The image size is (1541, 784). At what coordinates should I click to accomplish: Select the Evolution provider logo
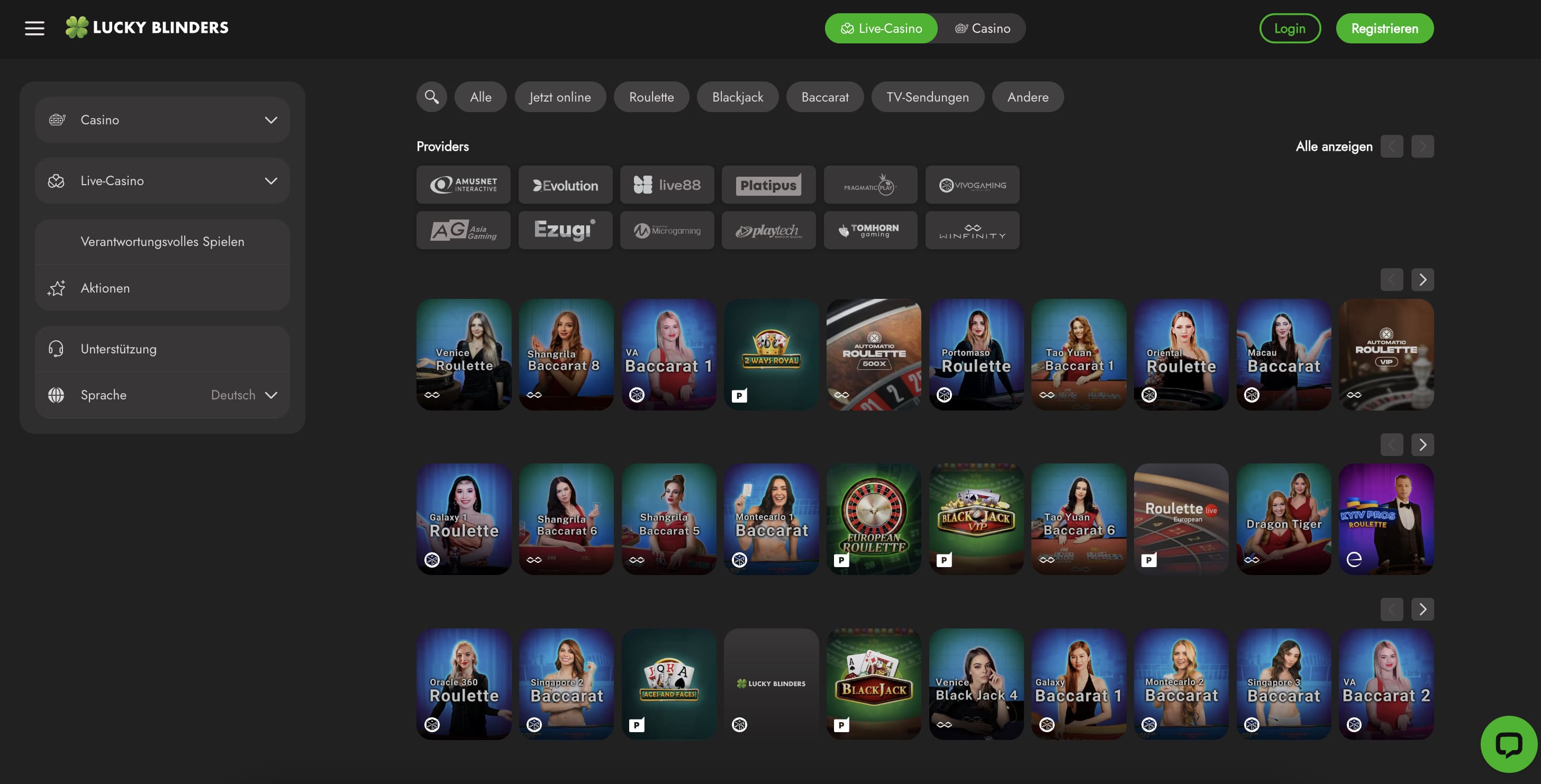pos(565,185)
